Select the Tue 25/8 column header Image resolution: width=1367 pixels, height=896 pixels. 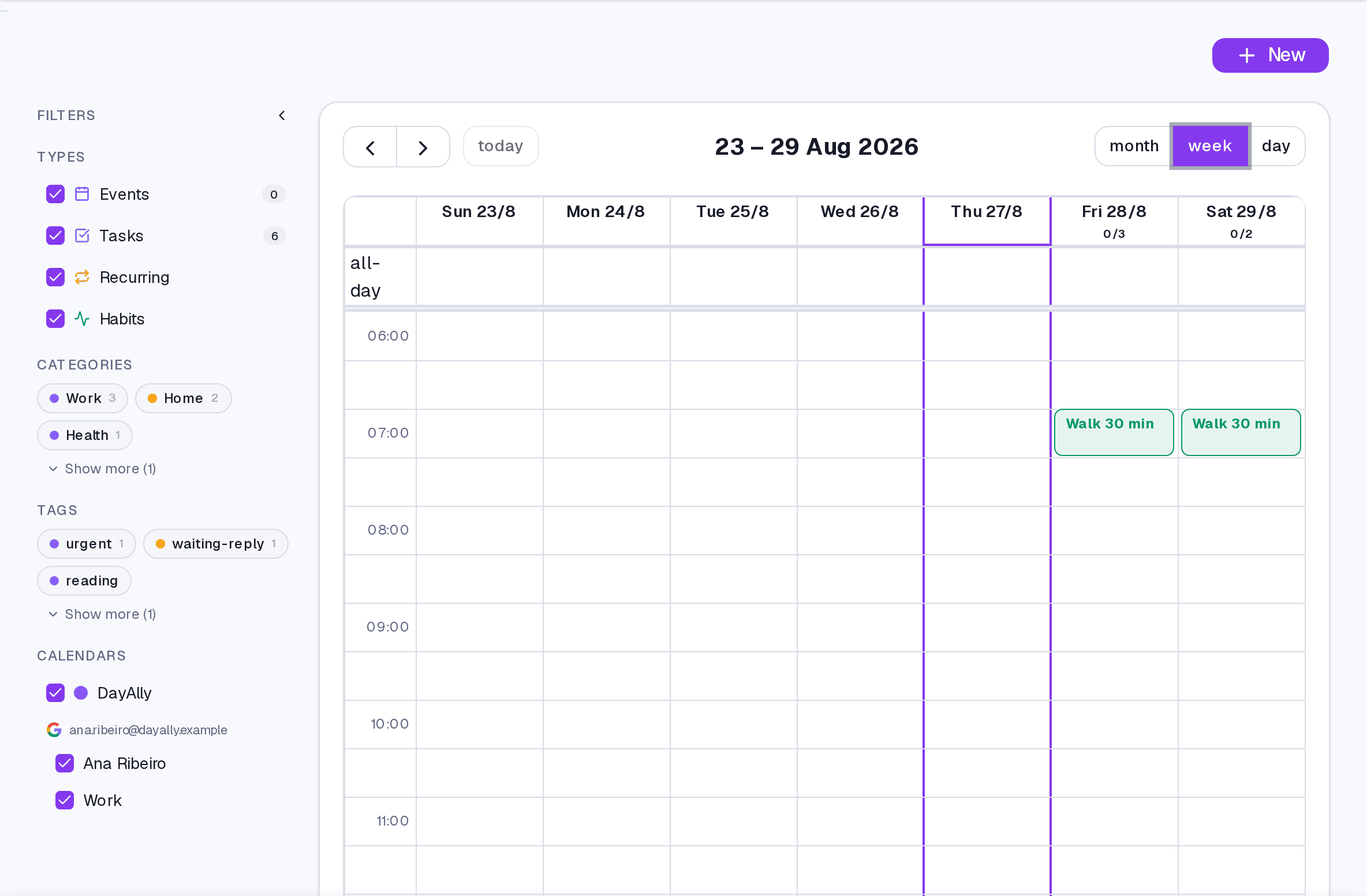click(733, 221)
